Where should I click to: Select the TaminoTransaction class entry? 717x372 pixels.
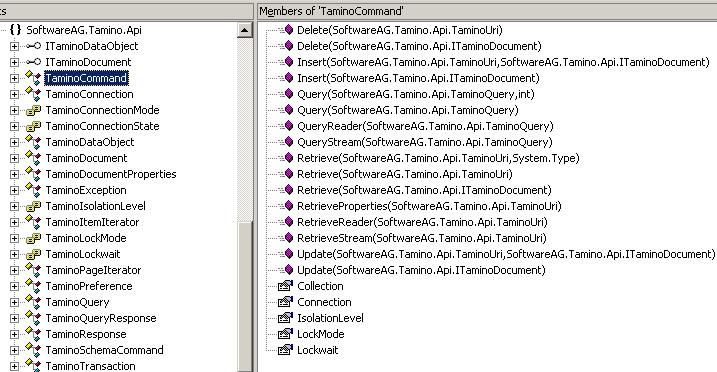coord(91,366)
